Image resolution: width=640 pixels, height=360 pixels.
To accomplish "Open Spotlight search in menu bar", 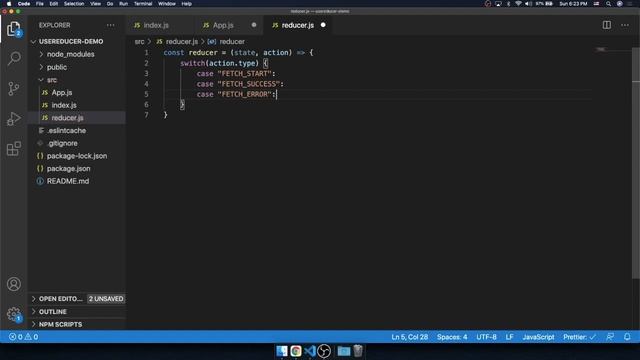I will [x=609, y=4].
